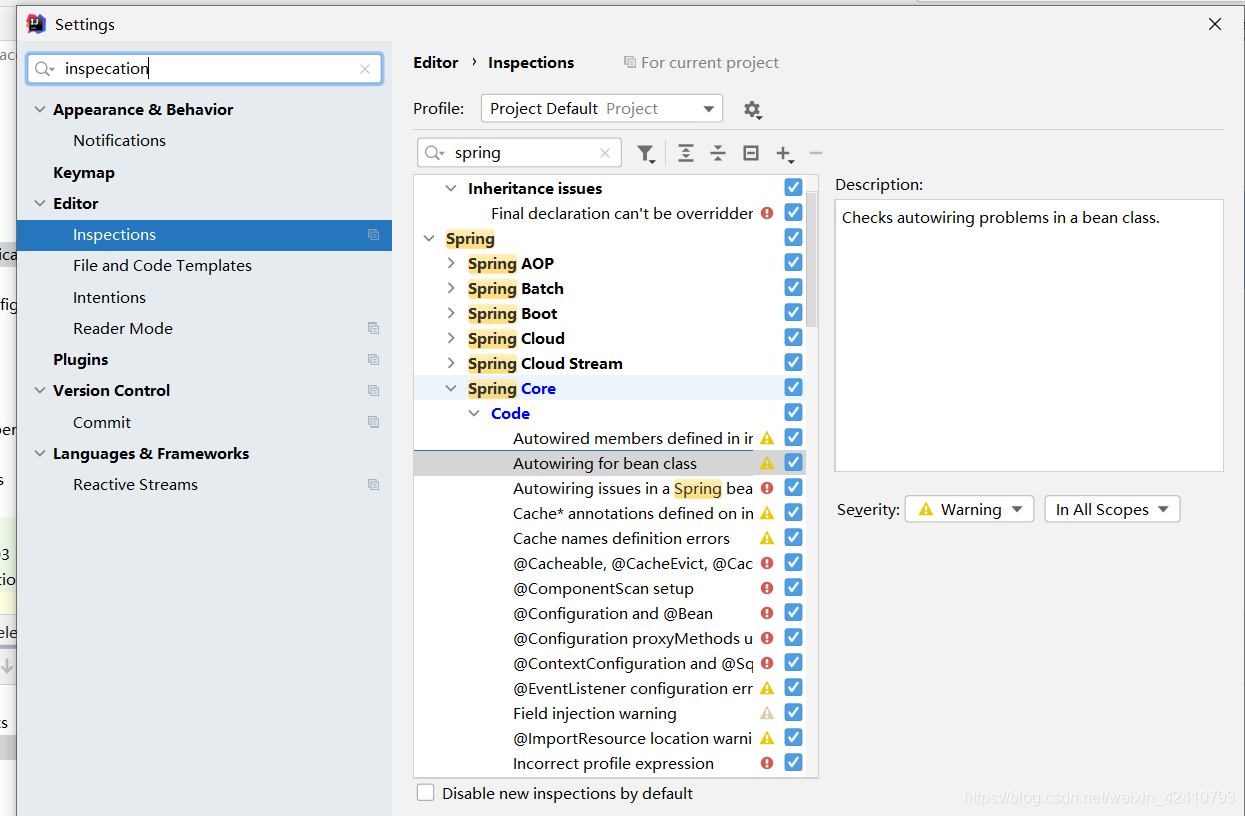Click the project-level icon beside Inspections sidebar item
The width and height of the screenshot is (1245, 816).
(373, 235)
